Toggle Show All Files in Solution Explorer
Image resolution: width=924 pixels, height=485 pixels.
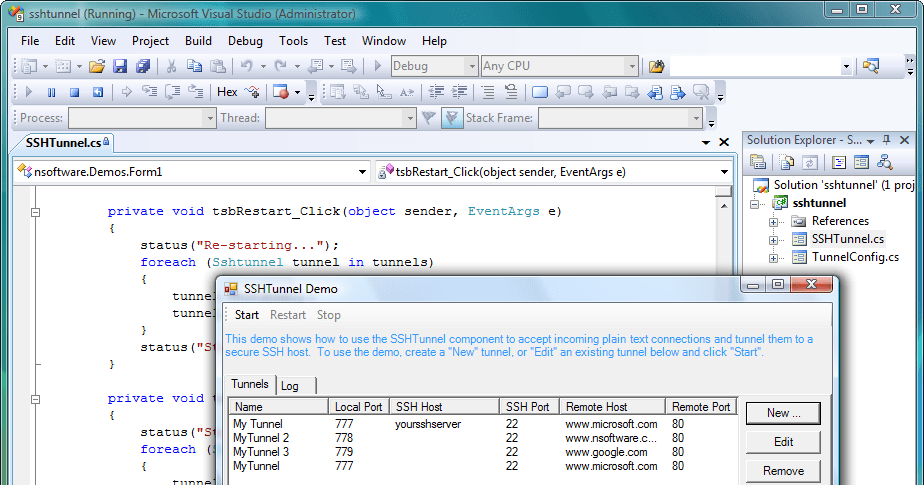click(x=787, y=162)
